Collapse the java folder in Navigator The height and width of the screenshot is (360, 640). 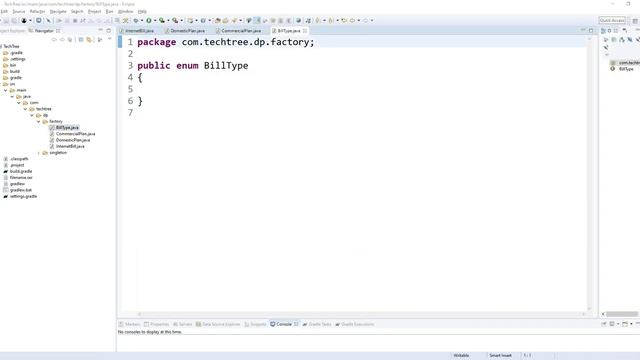(x=12, y=96)
